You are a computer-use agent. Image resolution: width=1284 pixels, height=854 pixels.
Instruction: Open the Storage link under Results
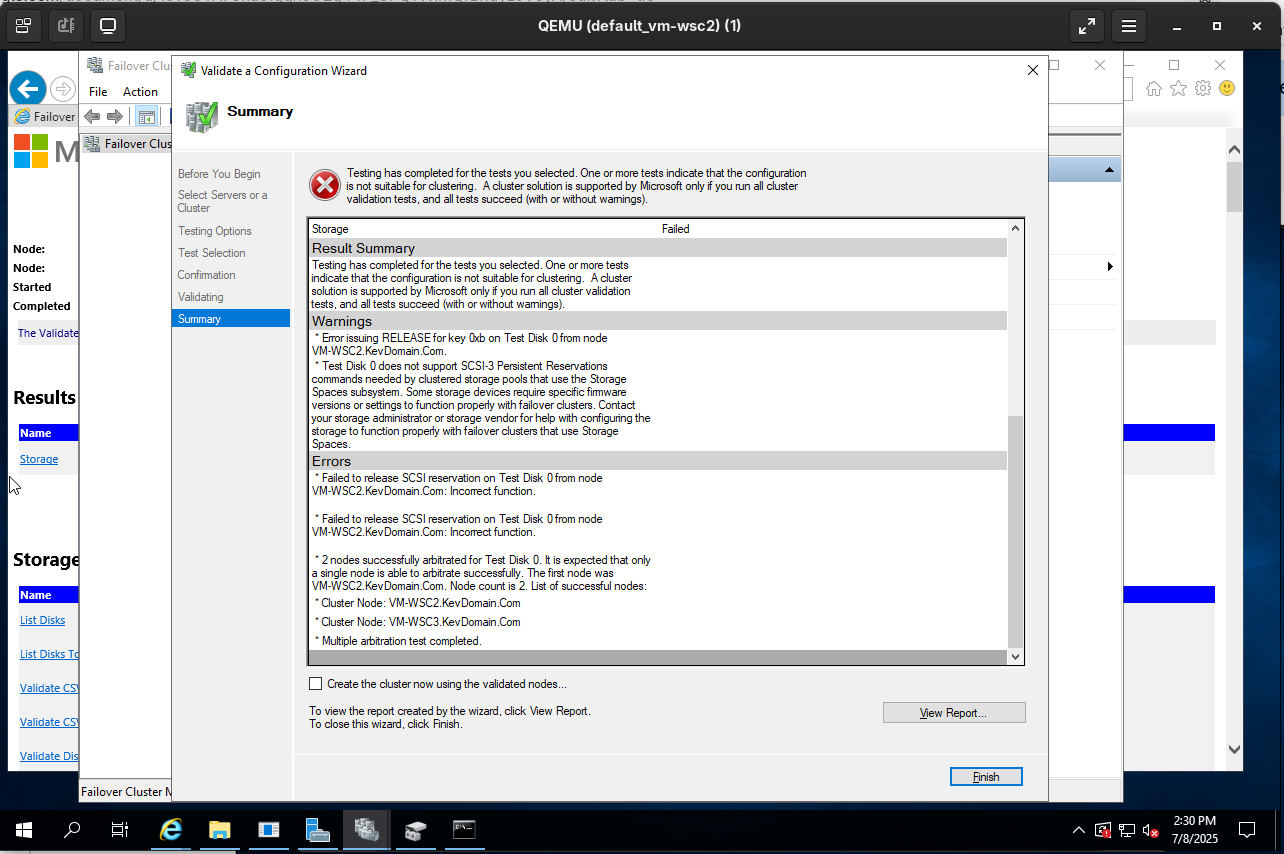point(39,459)
